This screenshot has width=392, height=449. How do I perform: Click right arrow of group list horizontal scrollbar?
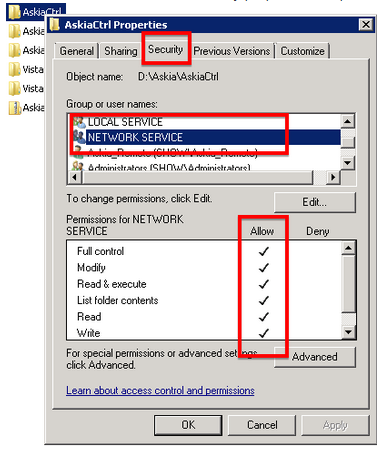pos(333,177)
